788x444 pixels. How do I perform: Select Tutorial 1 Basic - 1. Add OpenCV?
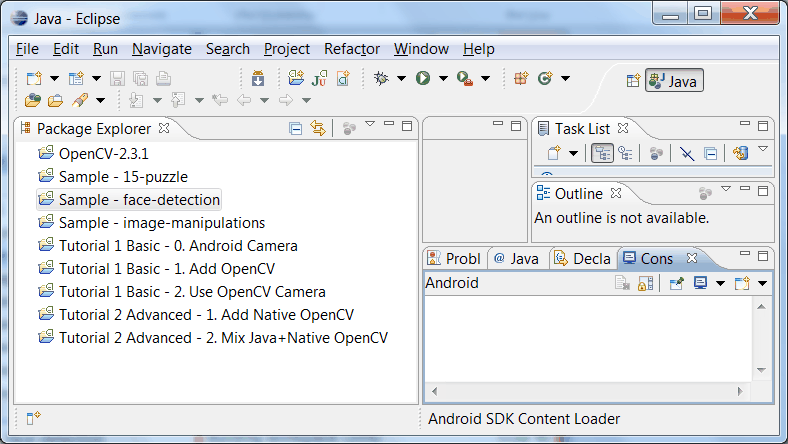157,269
